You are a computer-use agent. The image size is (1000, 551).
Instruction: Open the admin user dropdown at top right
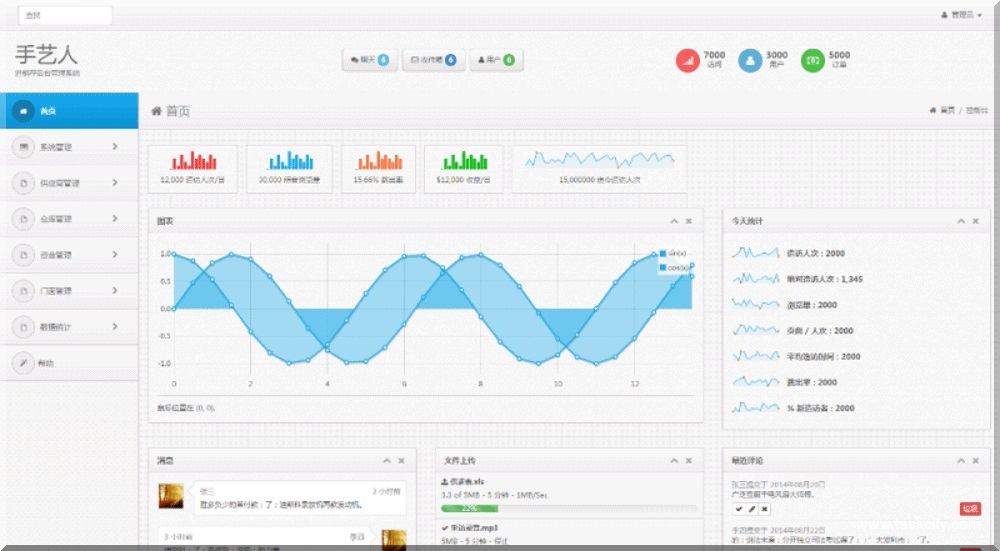tap(961, 15)
